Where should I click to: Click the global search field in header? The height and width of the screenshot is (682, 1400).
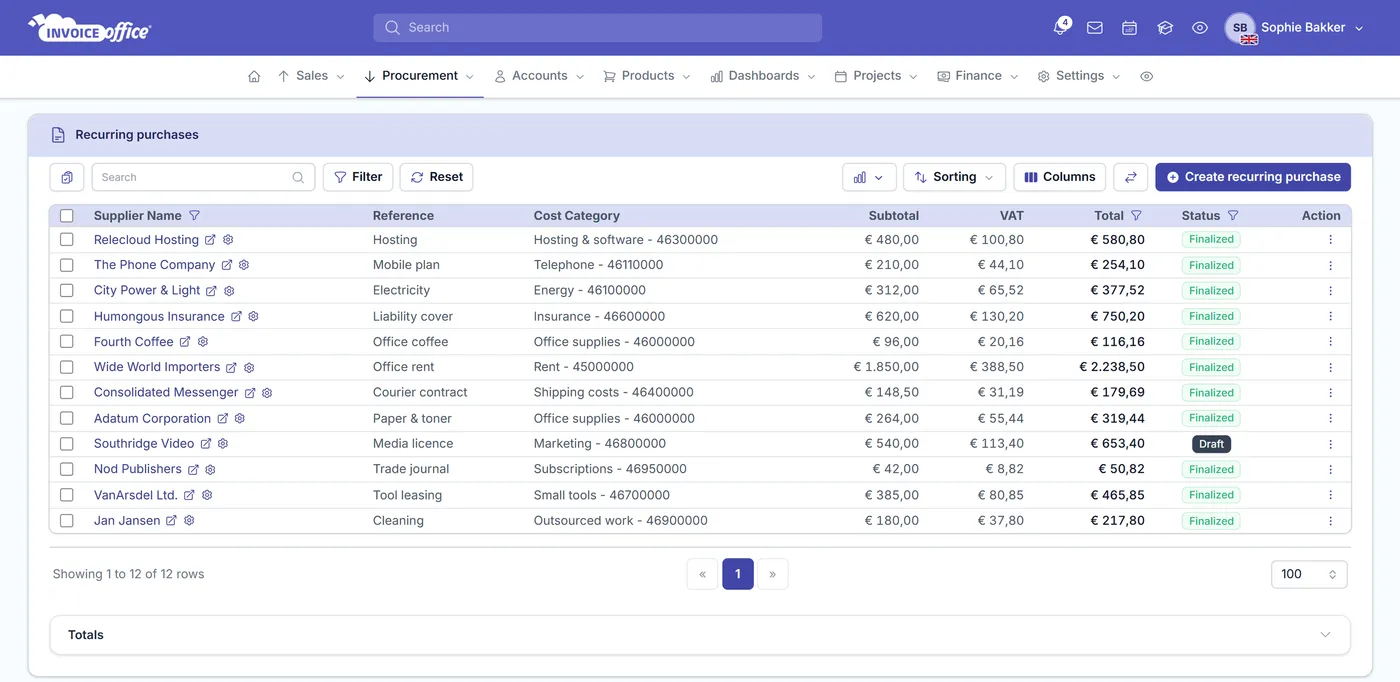click(x=598, y=28)
